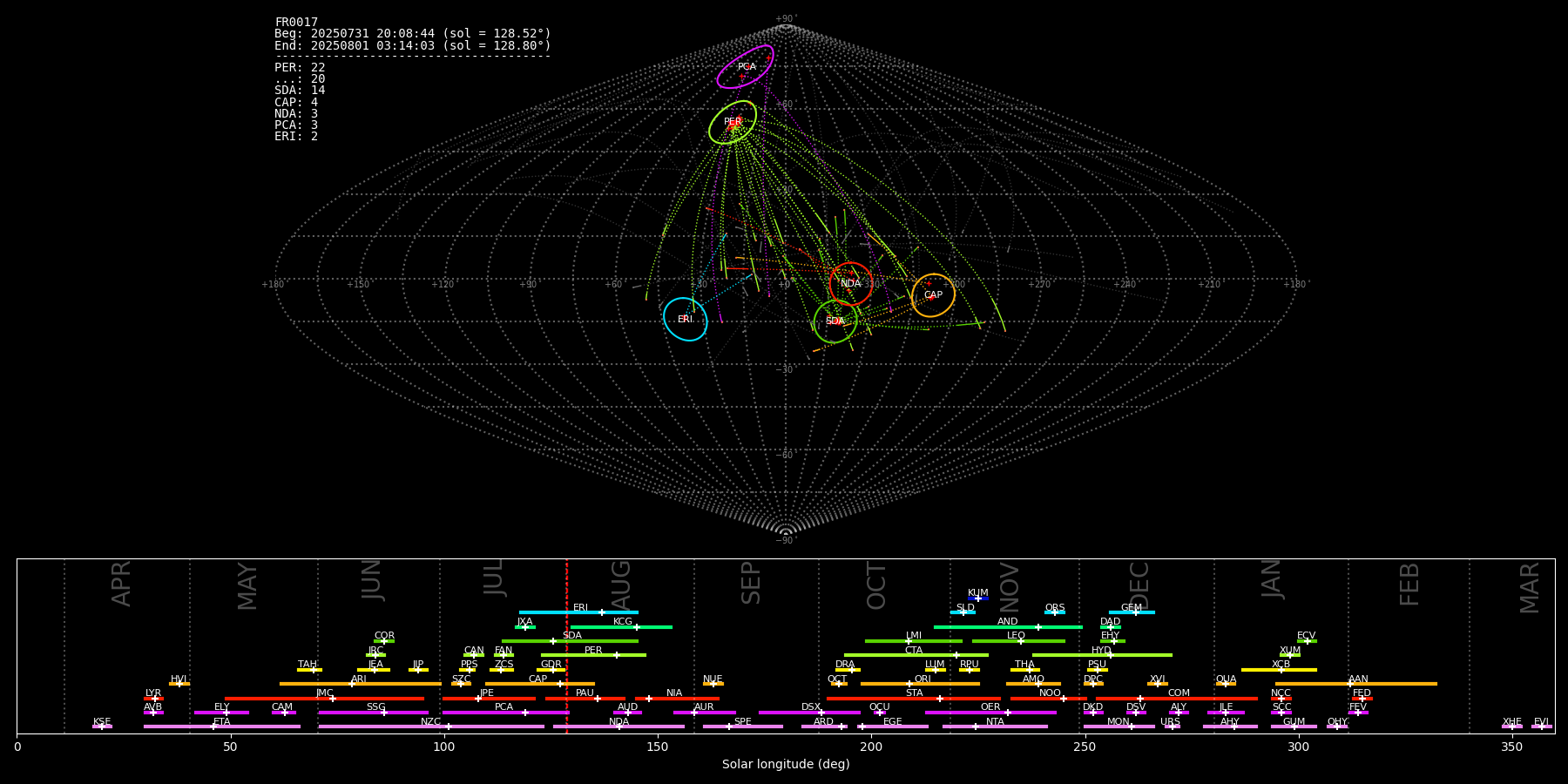Click the orange NUE shower bar
Screen dimensions: 1568x784
point(713,684)
